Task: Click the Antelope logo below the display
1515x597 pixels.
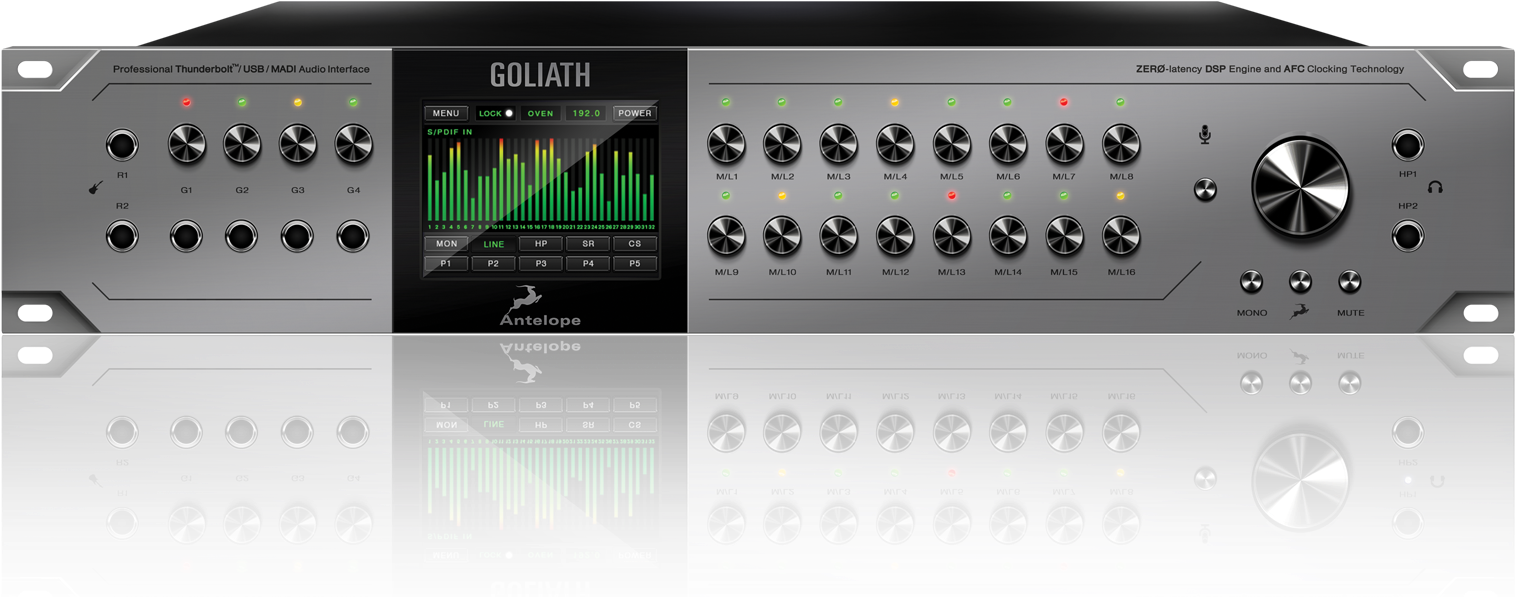Action: click(x=540, y=307)
